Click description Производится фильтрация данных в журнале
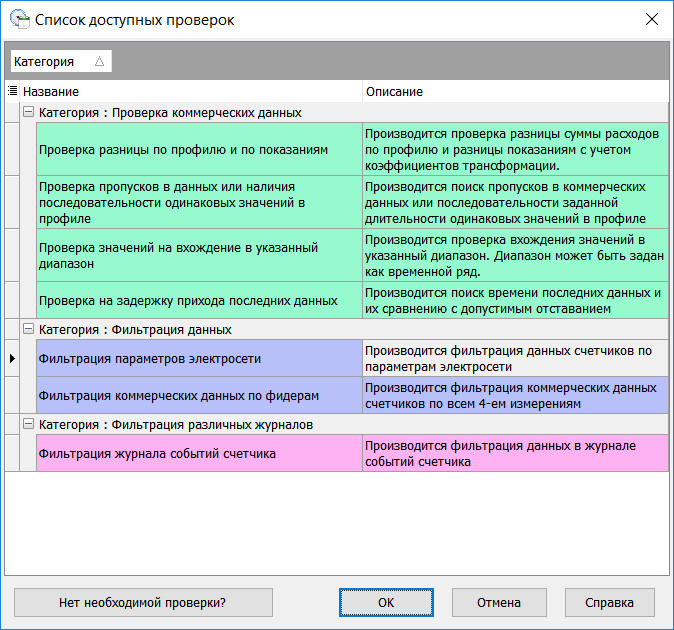674x630 pixels. pos(515,453)
